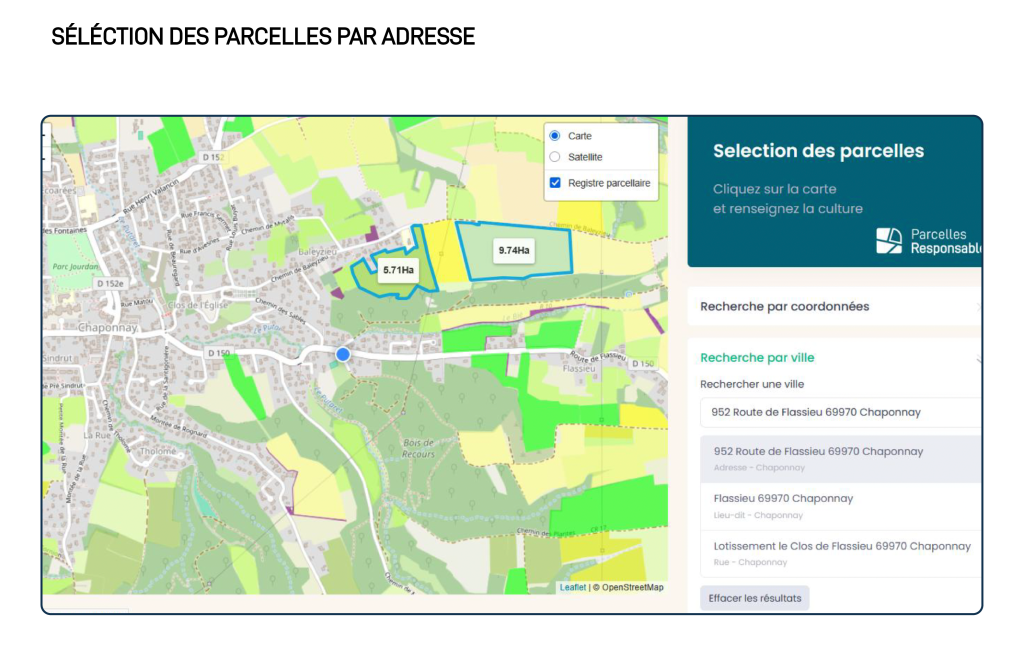The width and height of the screenshot is (1024, 649).
Task: Select the Carte map mode
Action: coord(556,135)
